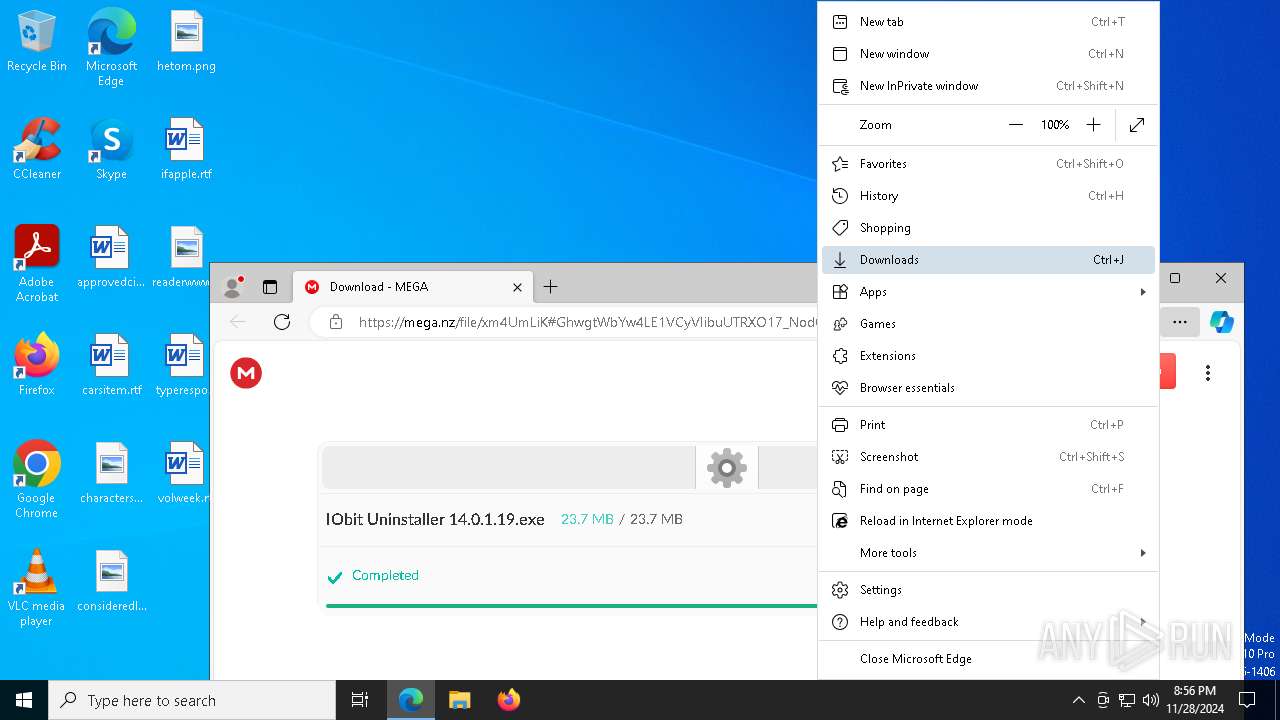The height and width of the screenshot is (720, 1280).
Task: Click the gear icon on the MEGA download card
Action: [727, 467]
